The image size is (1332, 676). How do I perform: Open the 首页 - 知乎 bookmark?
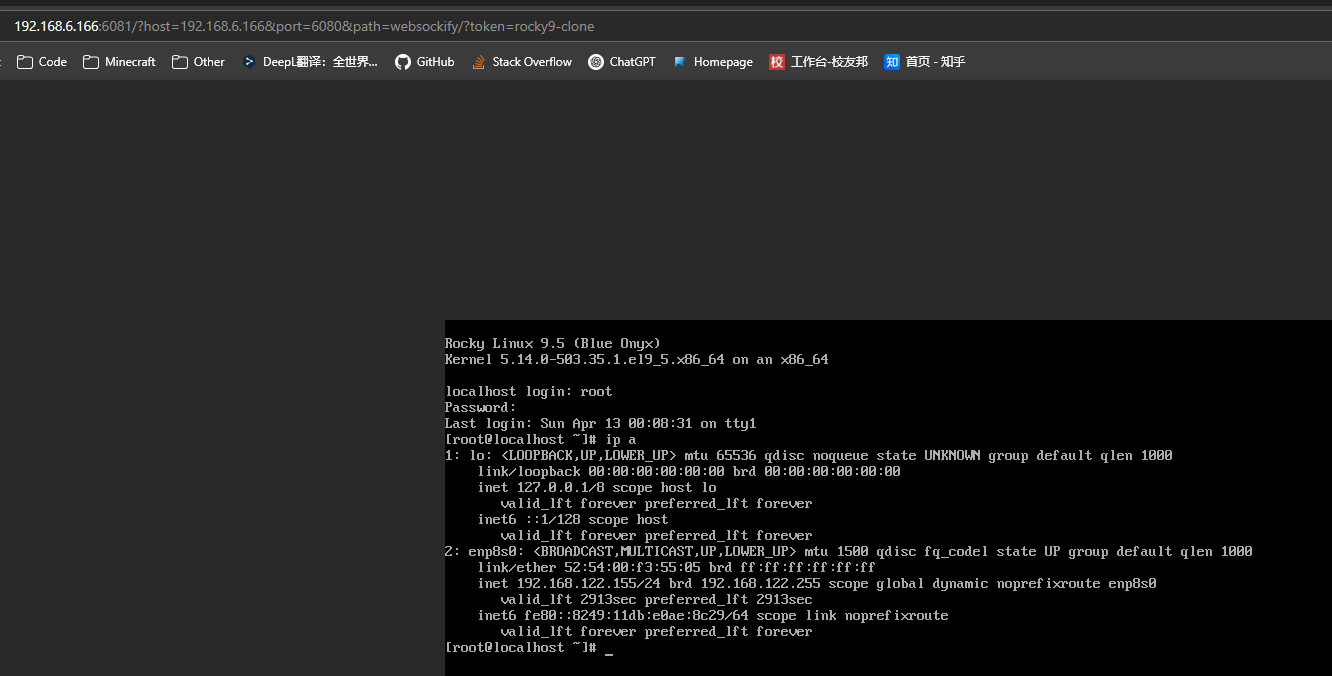tap(924, 62)
